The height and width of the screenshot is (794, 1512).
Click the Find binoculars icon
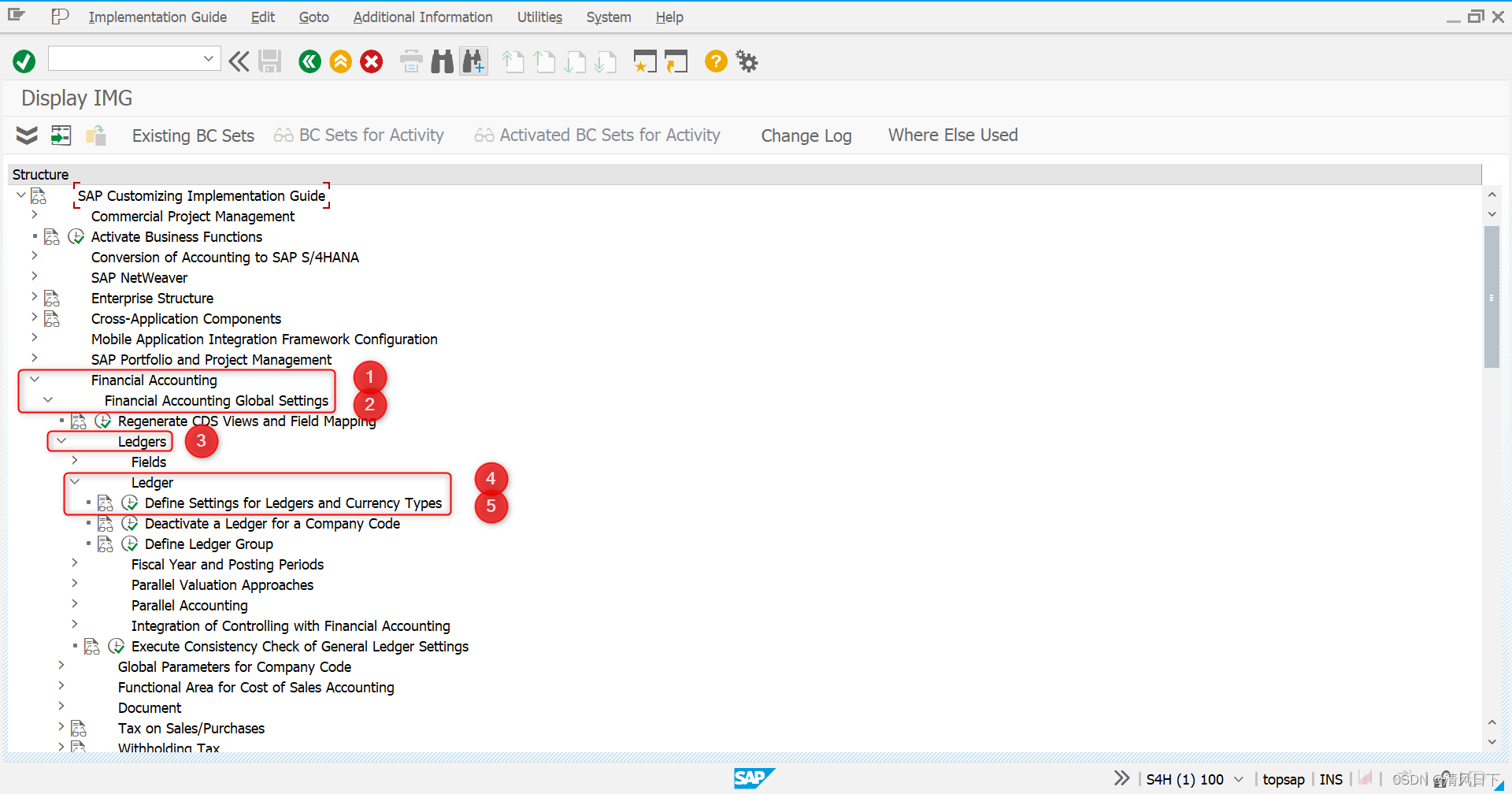coord(443,61)
